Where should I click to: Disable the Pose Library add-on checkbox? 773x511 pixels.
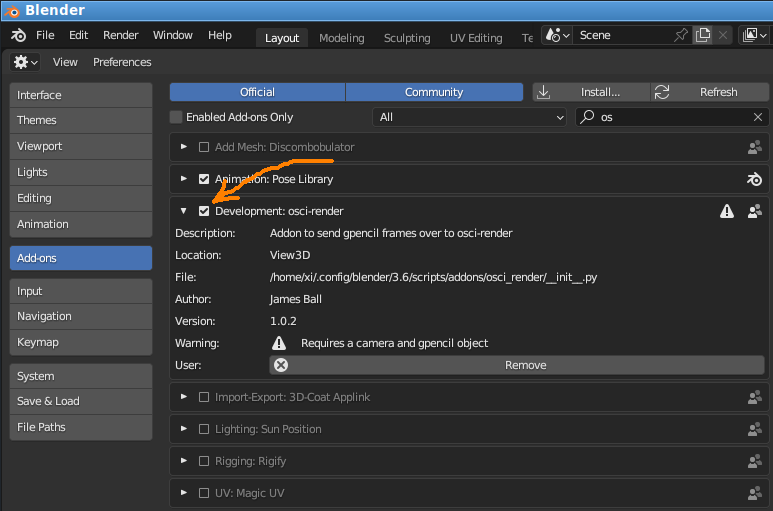click(x=204, y=179)
